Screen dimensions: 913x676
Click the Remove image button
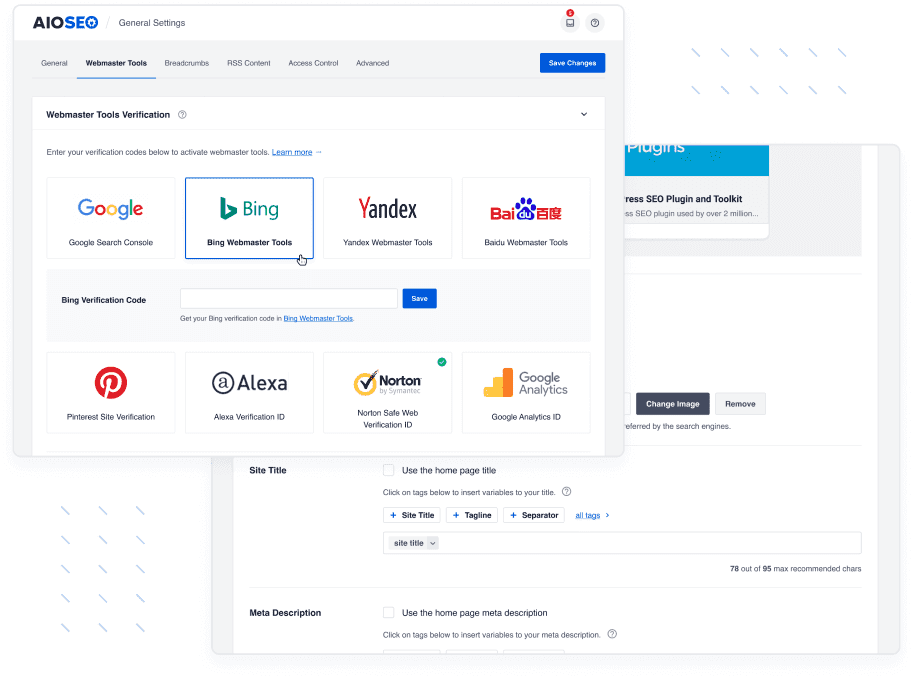click(740, 404)
